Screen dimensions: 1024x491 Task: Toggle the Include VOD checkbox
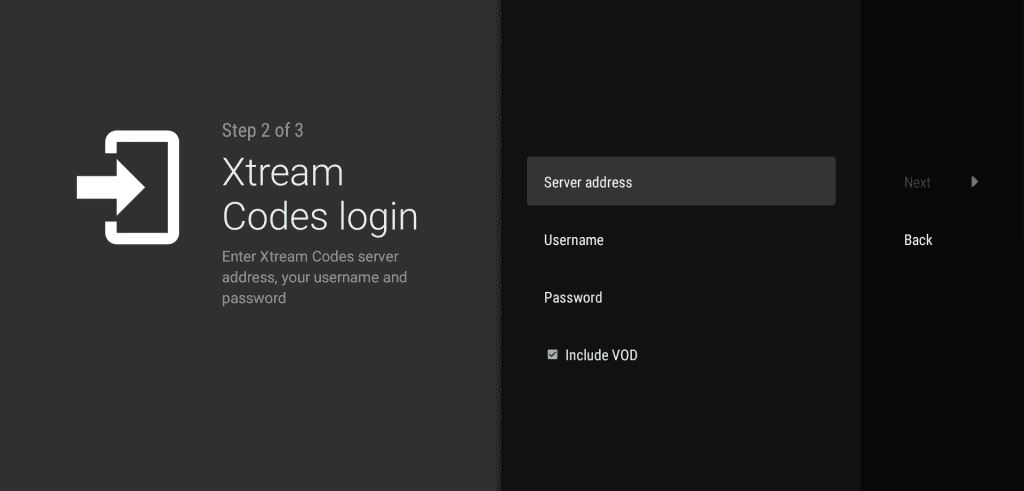click(x=552, y=355)
